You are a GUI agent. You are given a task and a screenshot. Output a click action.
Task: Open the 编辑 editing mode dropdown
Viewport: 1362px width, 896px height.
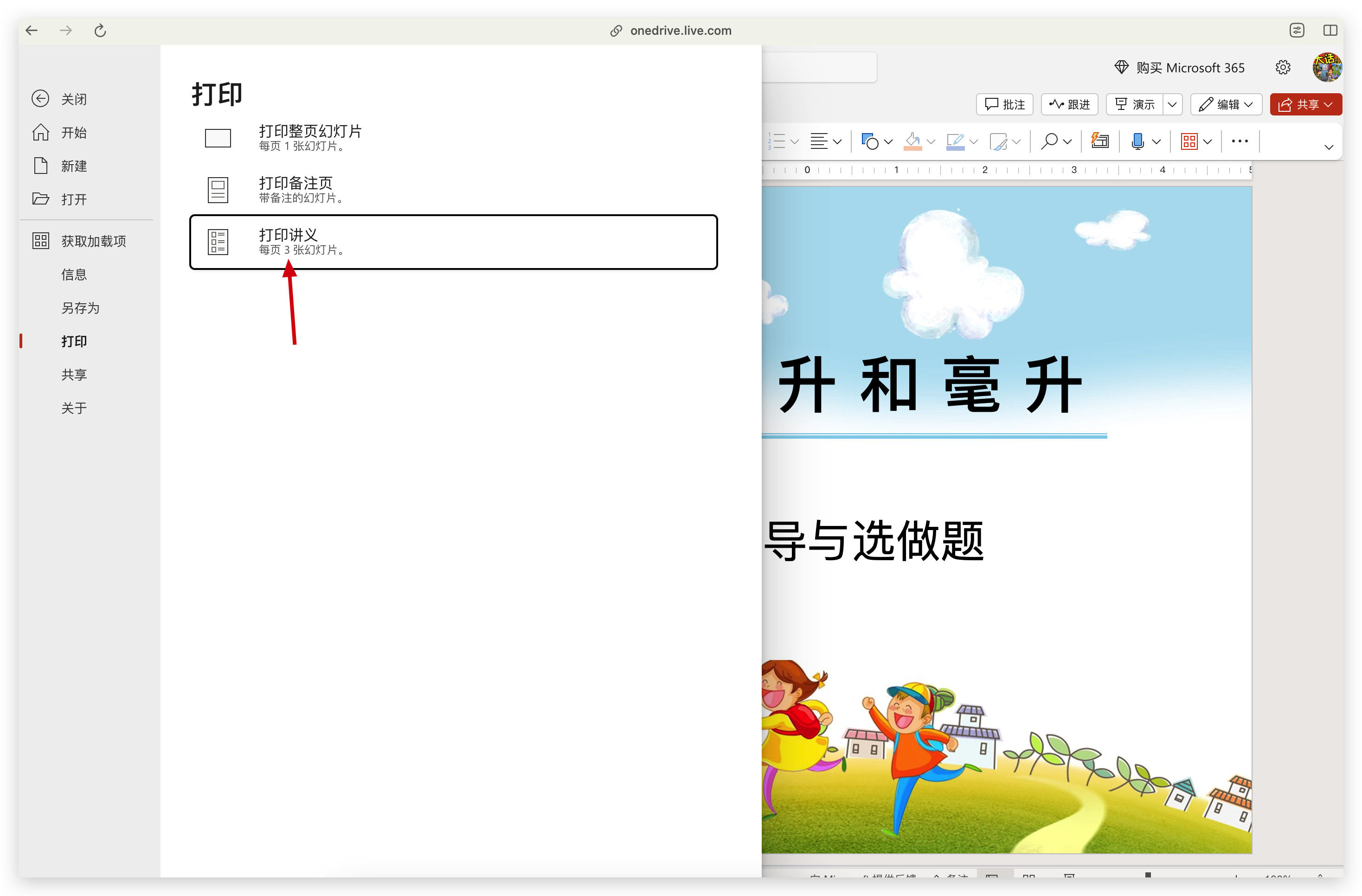click(1226, 105)
